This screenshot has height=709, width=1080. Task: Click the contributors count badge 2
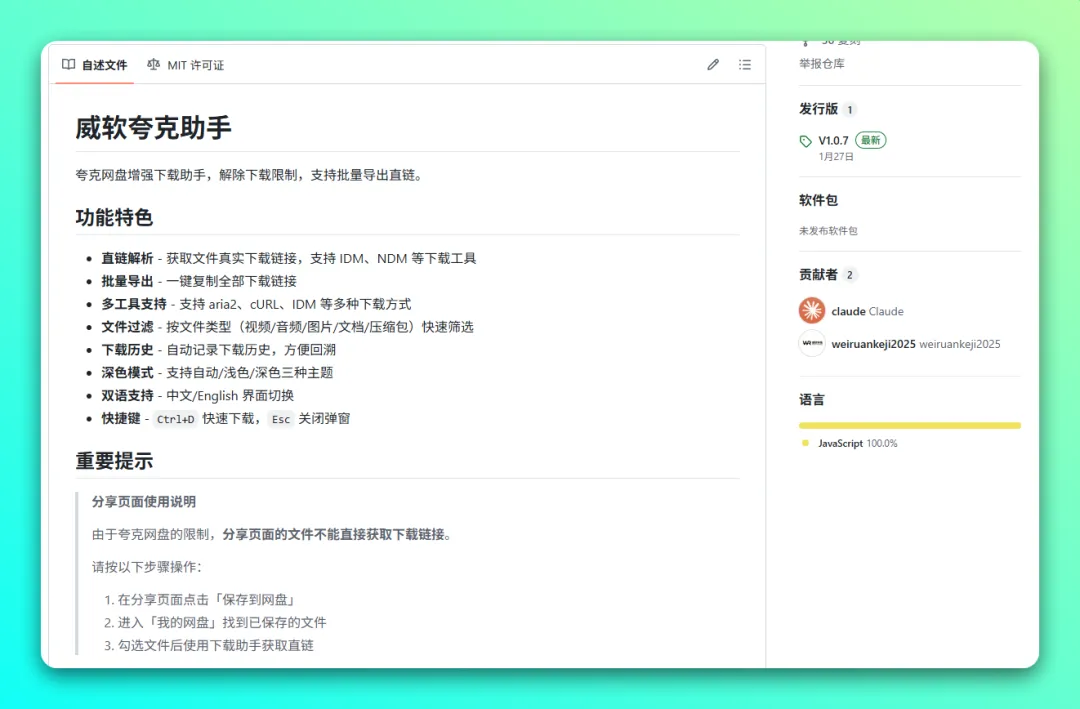tap(850, 275)
